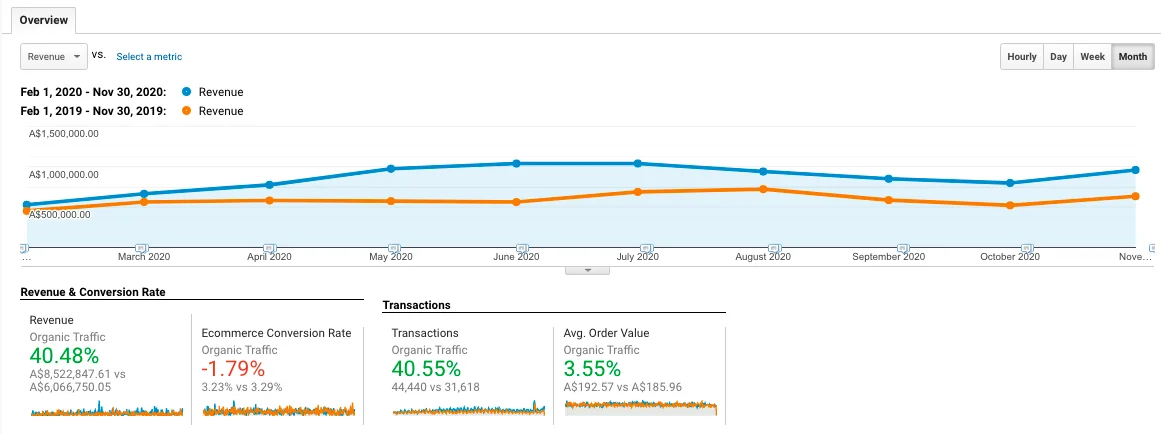Click the annotation icon above April 2020
Screen dimensions: 1161x434
(x=268, y=247)
